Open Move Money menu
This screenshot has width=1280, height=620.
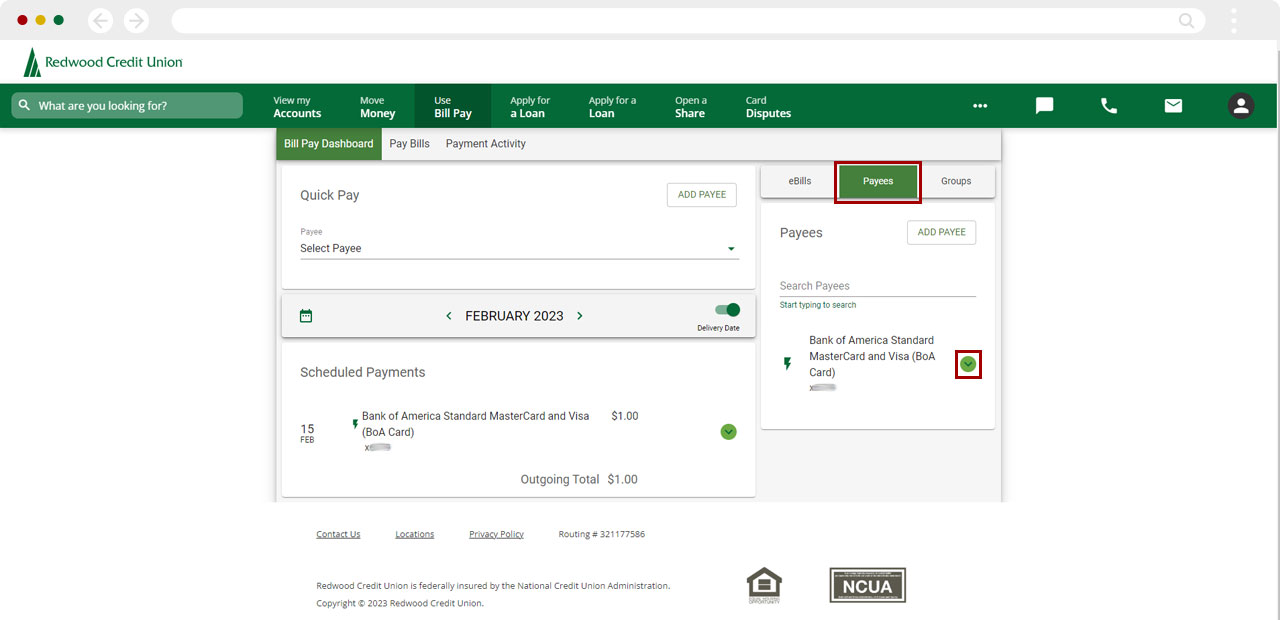point(378,106)
